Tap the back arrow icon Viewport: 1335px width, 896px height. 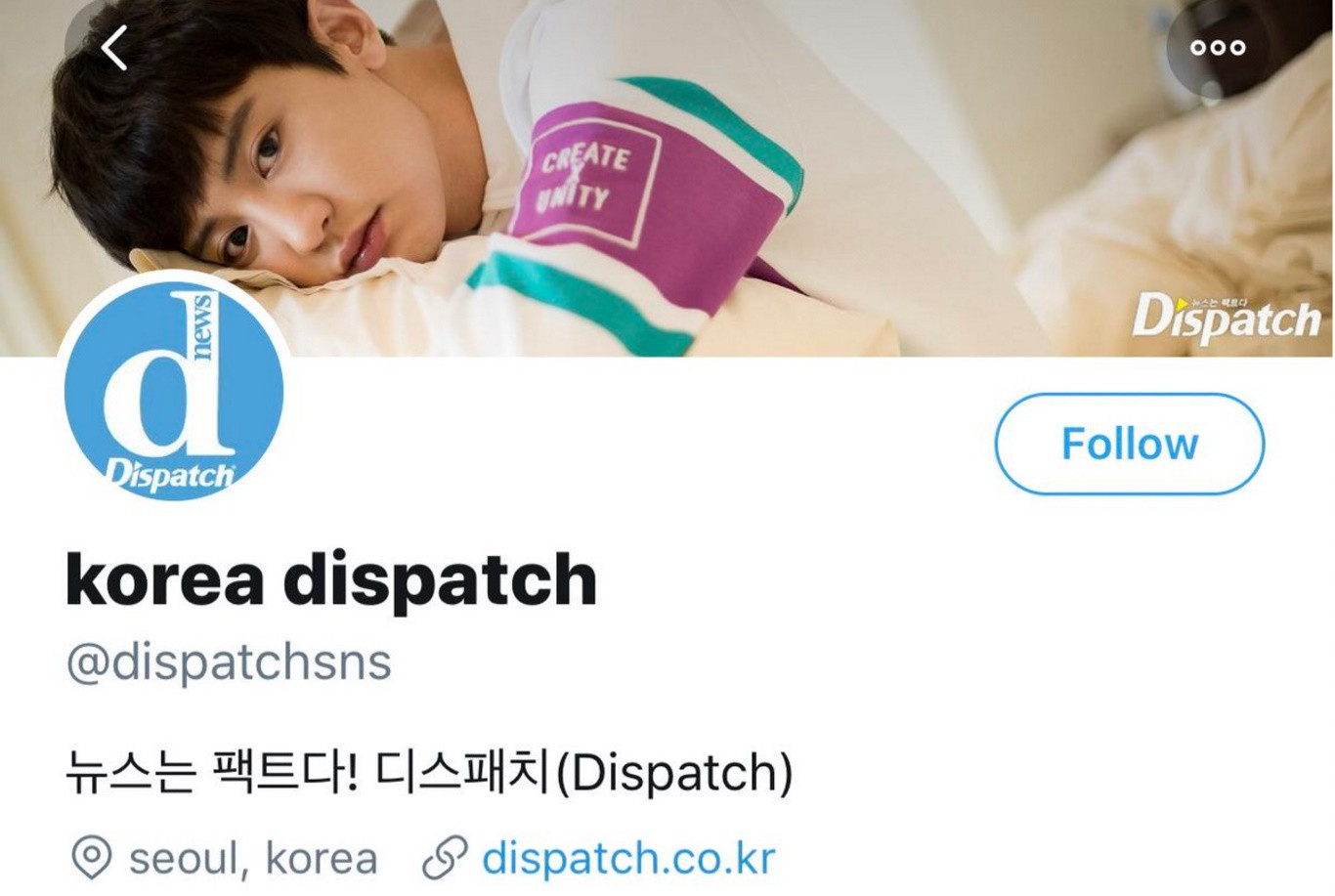[x=114, y=47]
